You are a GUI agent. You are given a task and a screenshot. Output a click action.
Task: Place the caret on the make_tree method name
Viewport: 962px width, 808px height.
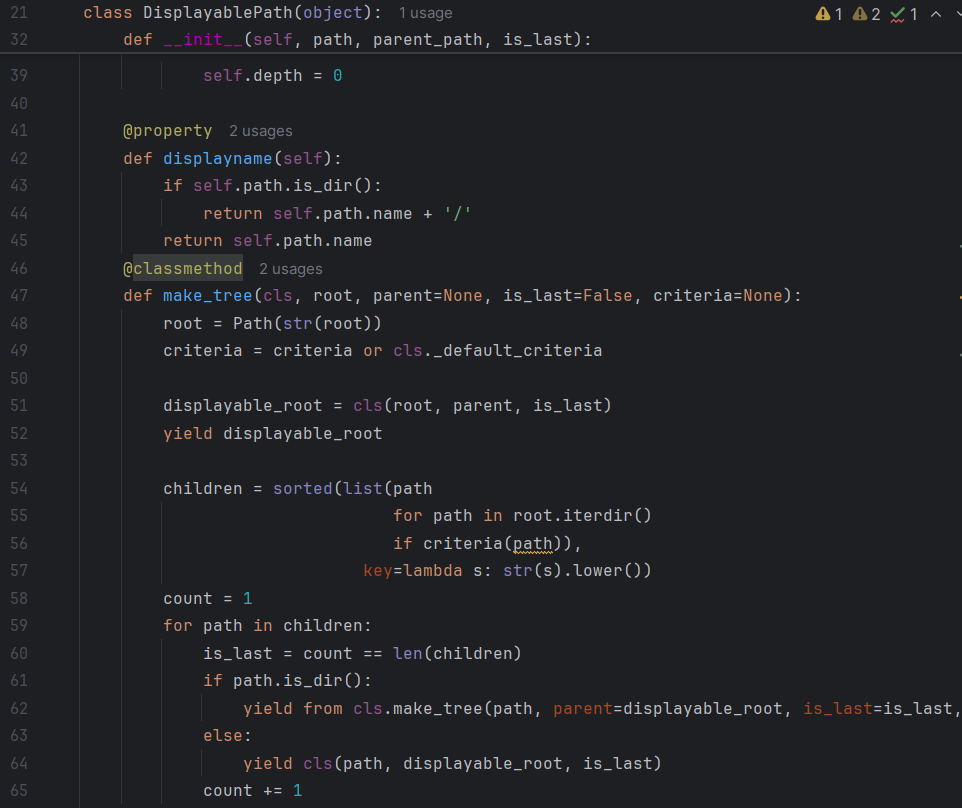[x=207, y=295]
